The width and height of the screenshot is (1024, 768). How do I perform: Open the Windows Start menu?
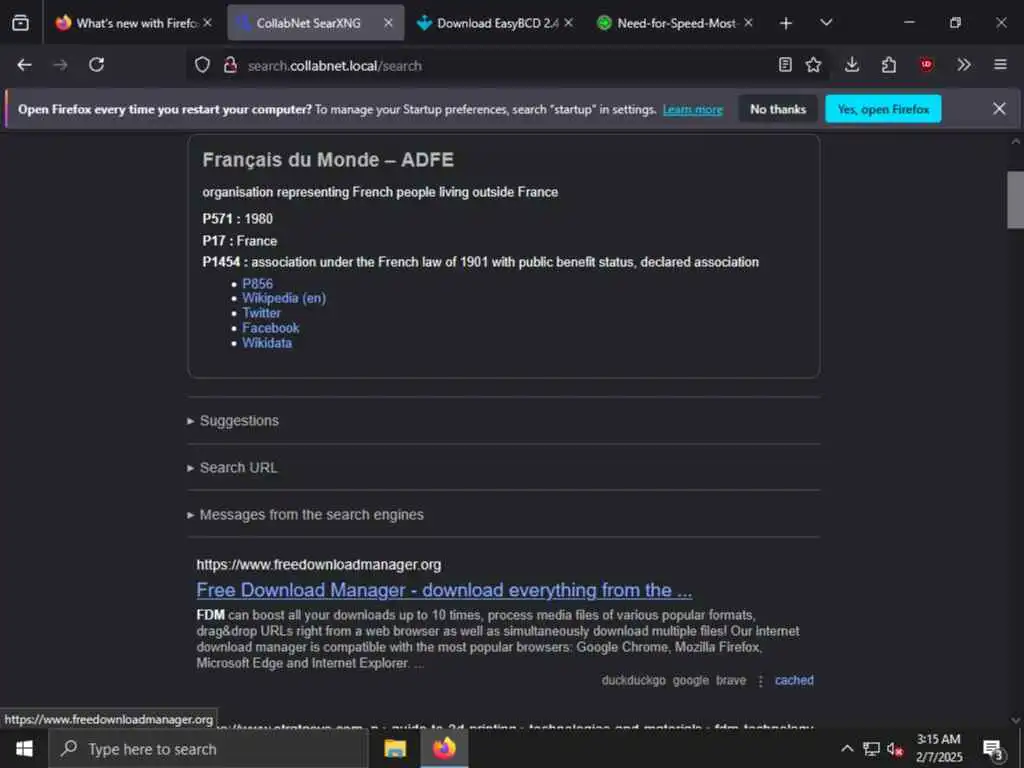24,748
